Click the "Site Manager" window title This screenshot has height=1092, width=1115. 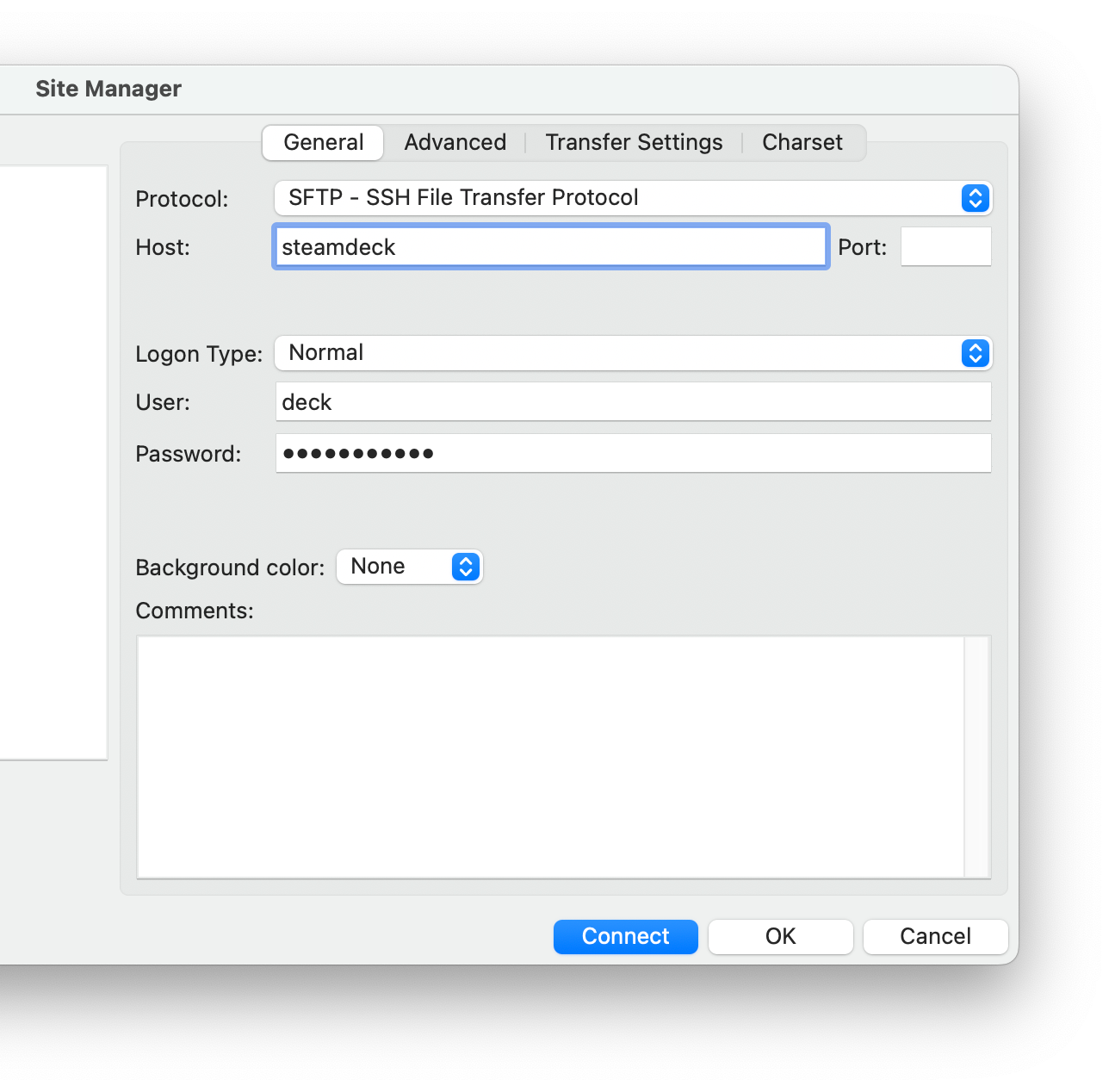[108, 89]
